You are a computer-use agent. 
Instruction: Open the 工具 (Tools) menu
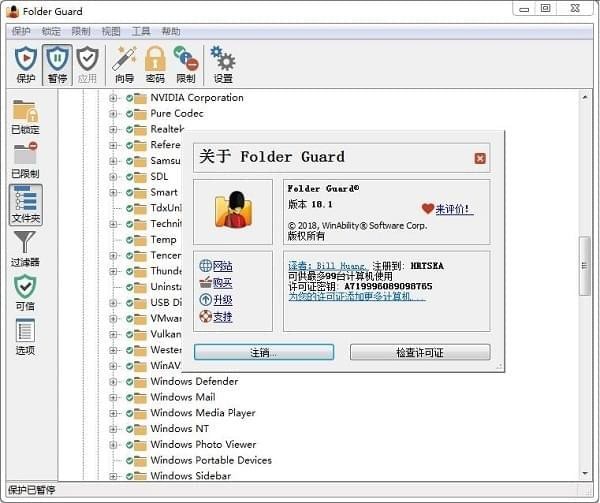[141, 31]
